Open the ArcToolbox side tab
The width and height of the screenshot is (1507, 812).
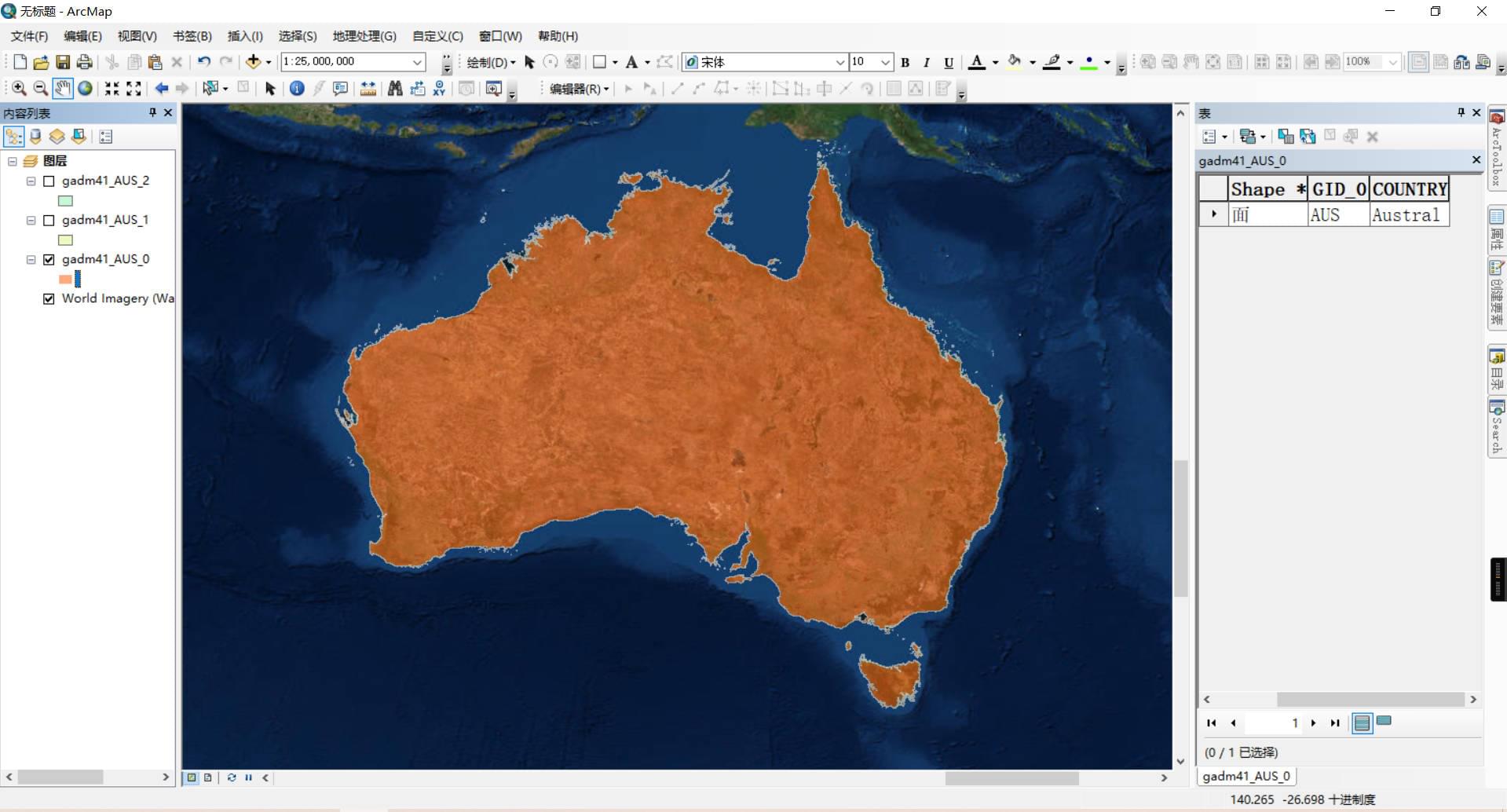tap(1497, 148)
